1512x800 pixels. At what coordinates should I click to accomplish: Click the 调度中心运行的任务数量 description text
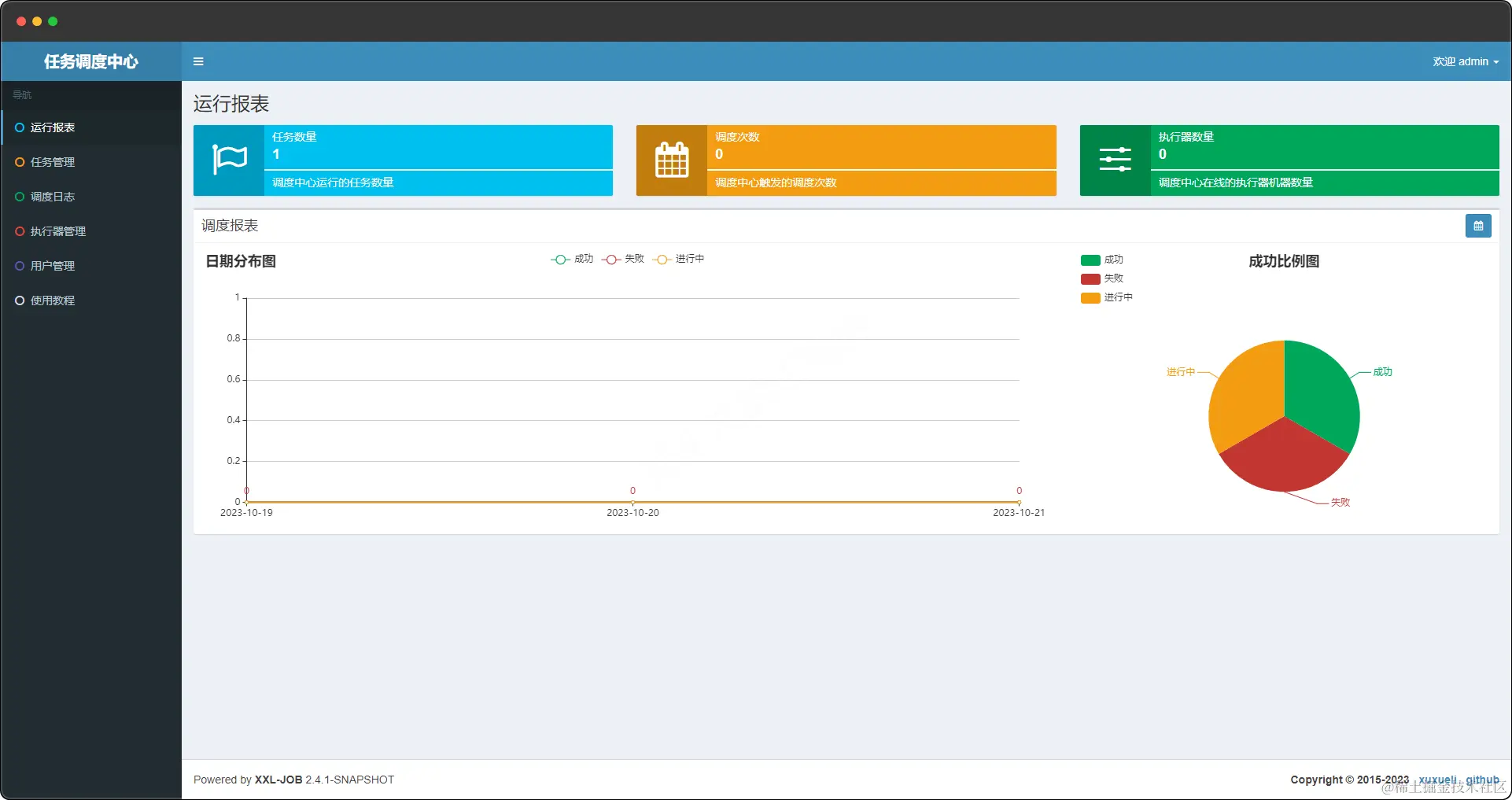pos(333,182)
